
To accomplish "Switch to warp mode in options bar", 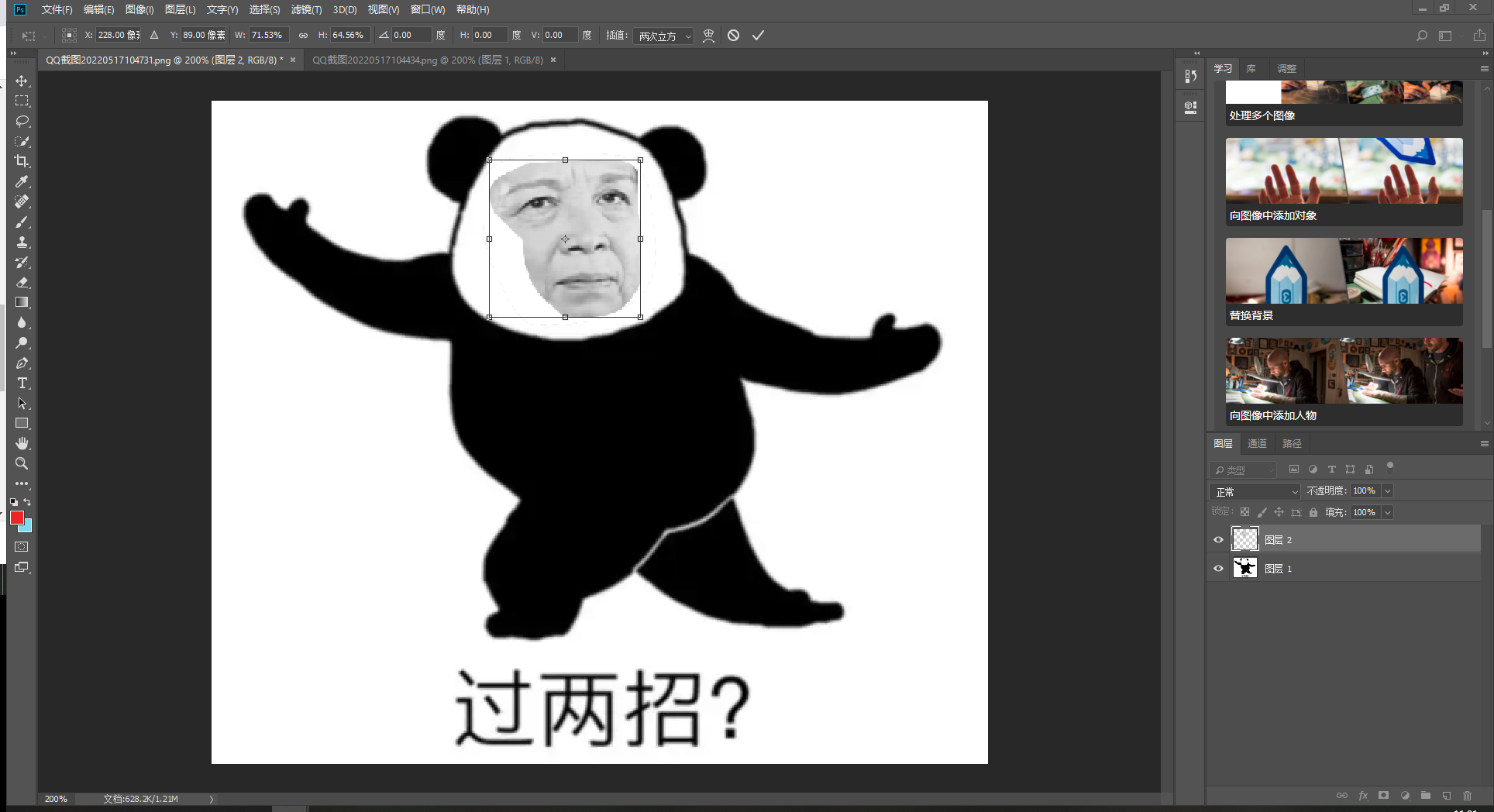I will point(708,35).
